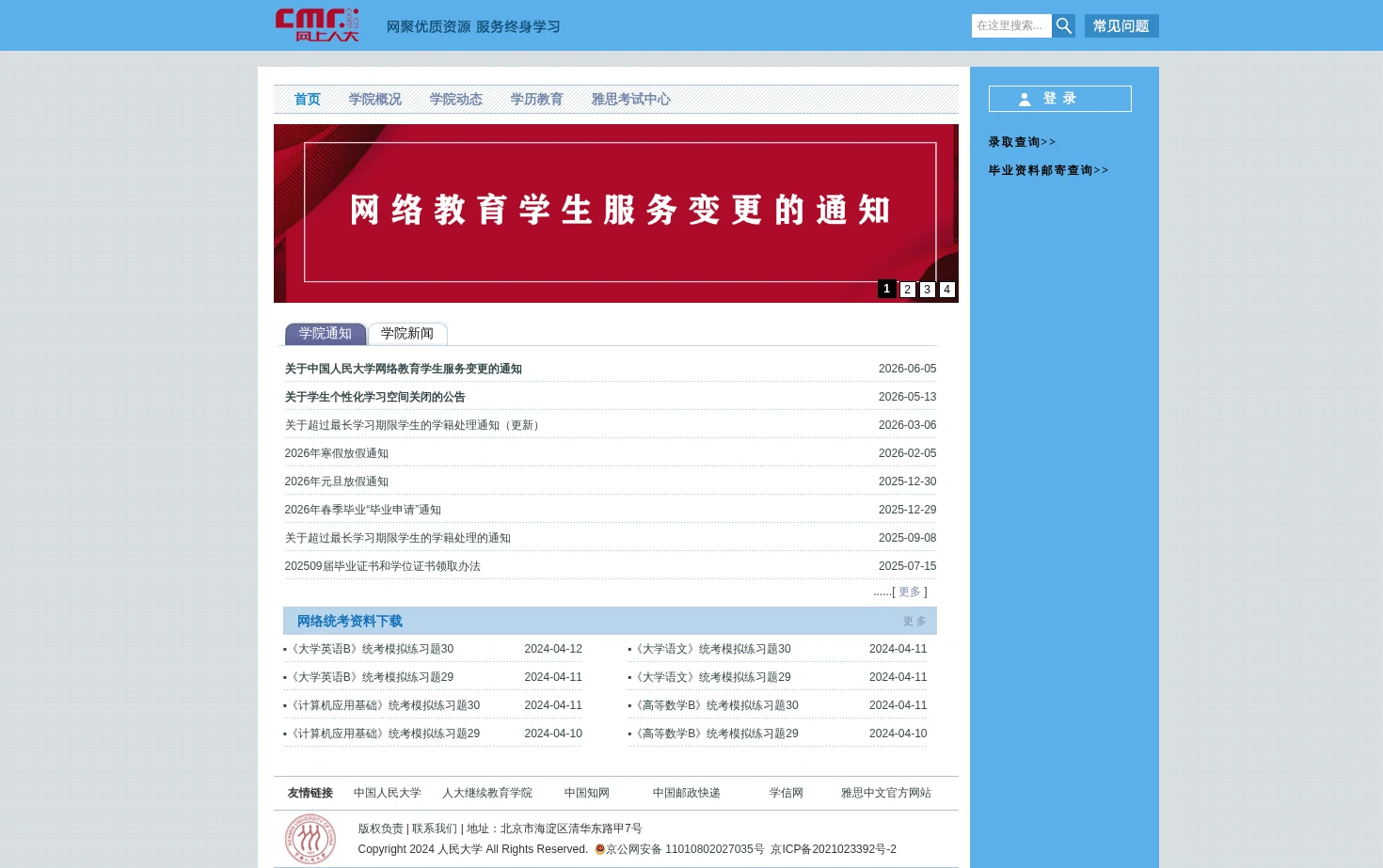Open 关于超过最长学习期限学生的学籍处理通知（更新）
Screen dimensions: 1383x868
tap(414, 425)
